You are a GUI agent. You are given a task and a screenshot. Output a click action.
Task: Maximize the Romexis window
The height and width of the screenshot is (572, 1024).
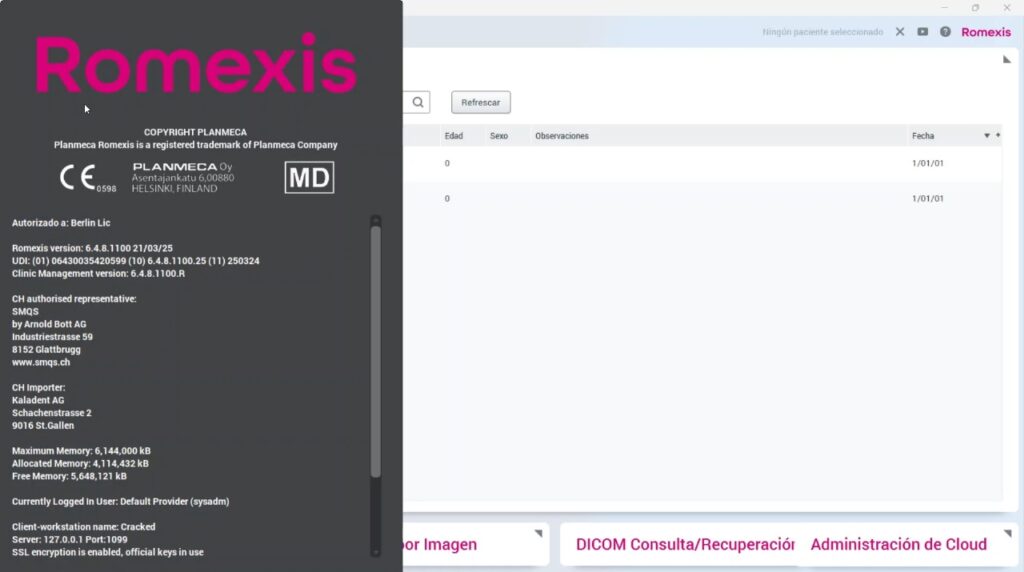pos(975,8)
